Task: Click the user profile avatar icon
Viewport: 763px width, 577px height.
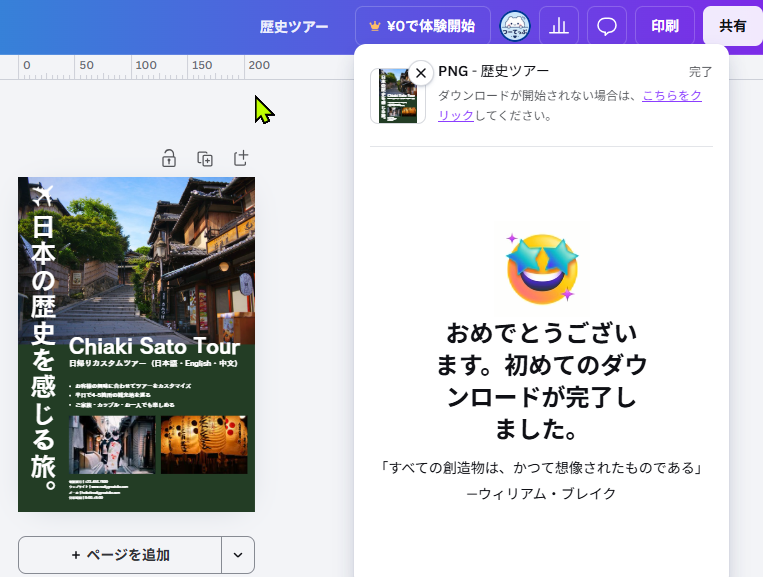Action: click(515, 26)
